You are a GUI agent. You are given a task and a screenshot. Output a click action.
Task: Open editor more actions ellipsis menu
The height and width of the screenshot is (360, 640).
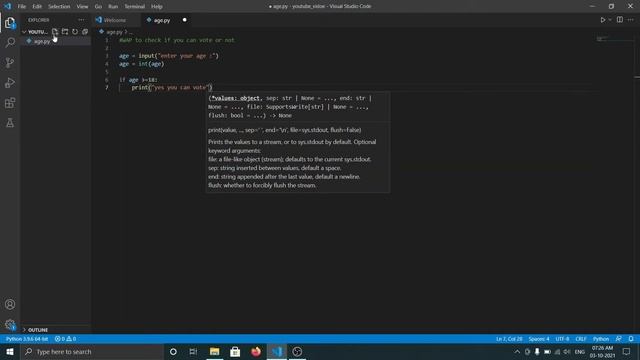pos(631,20)
